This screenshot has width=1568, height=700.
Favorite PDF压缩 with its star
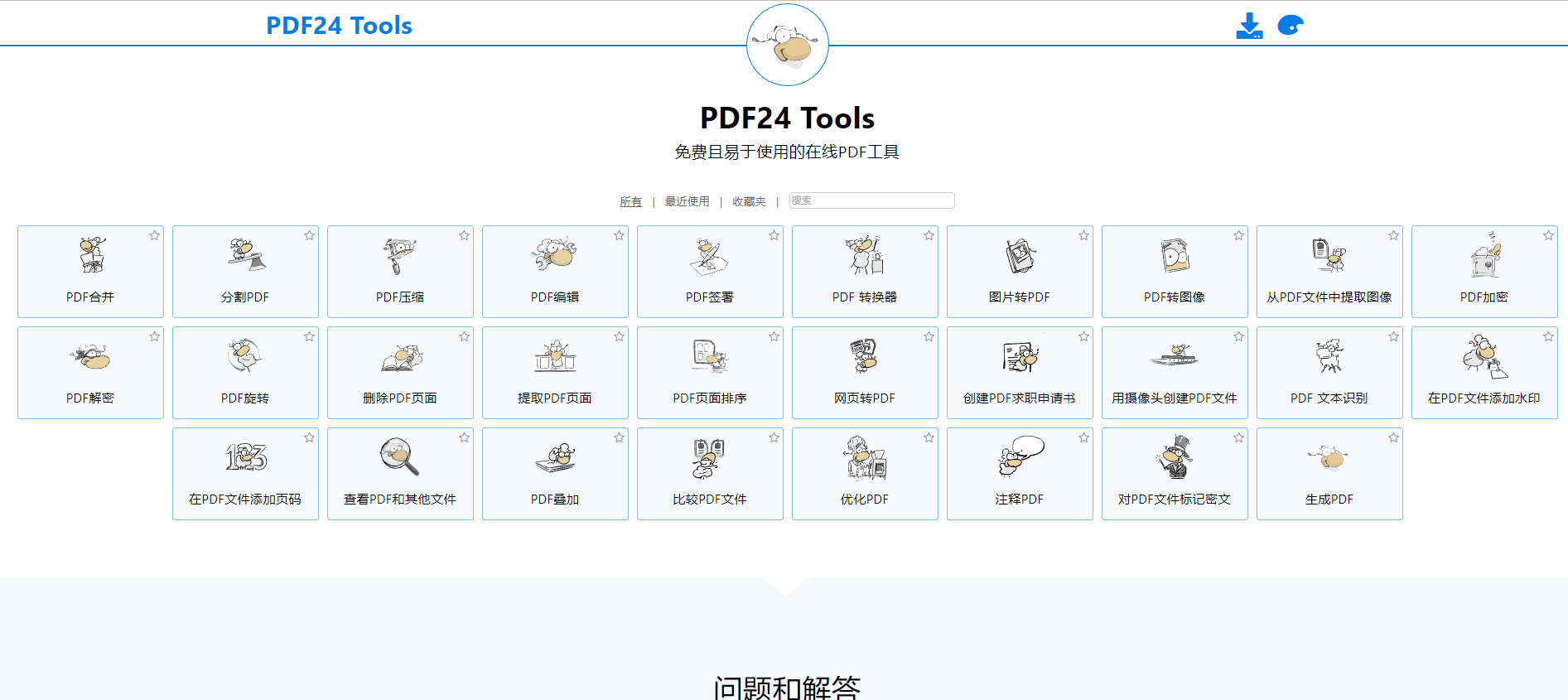click(x=464, y=235)
